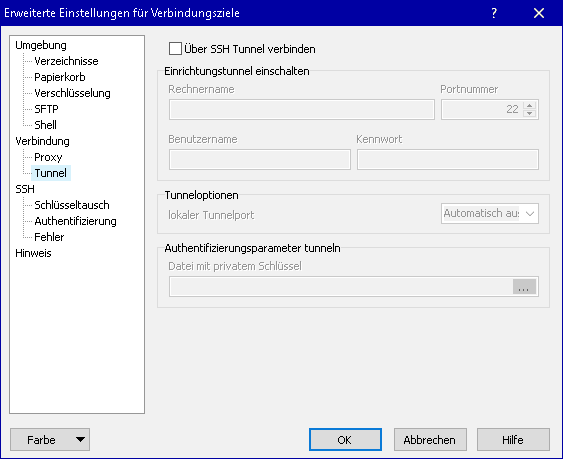Open Fehler settings page
Screen dimensions: 563x459
point(49,237)
